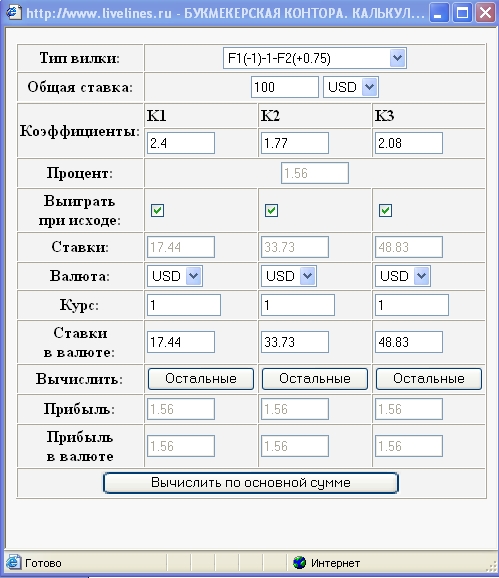The image size is (499, 578).
Task: Click the K1 coefficient field with 2.4
Action: [x=181, y=143]
